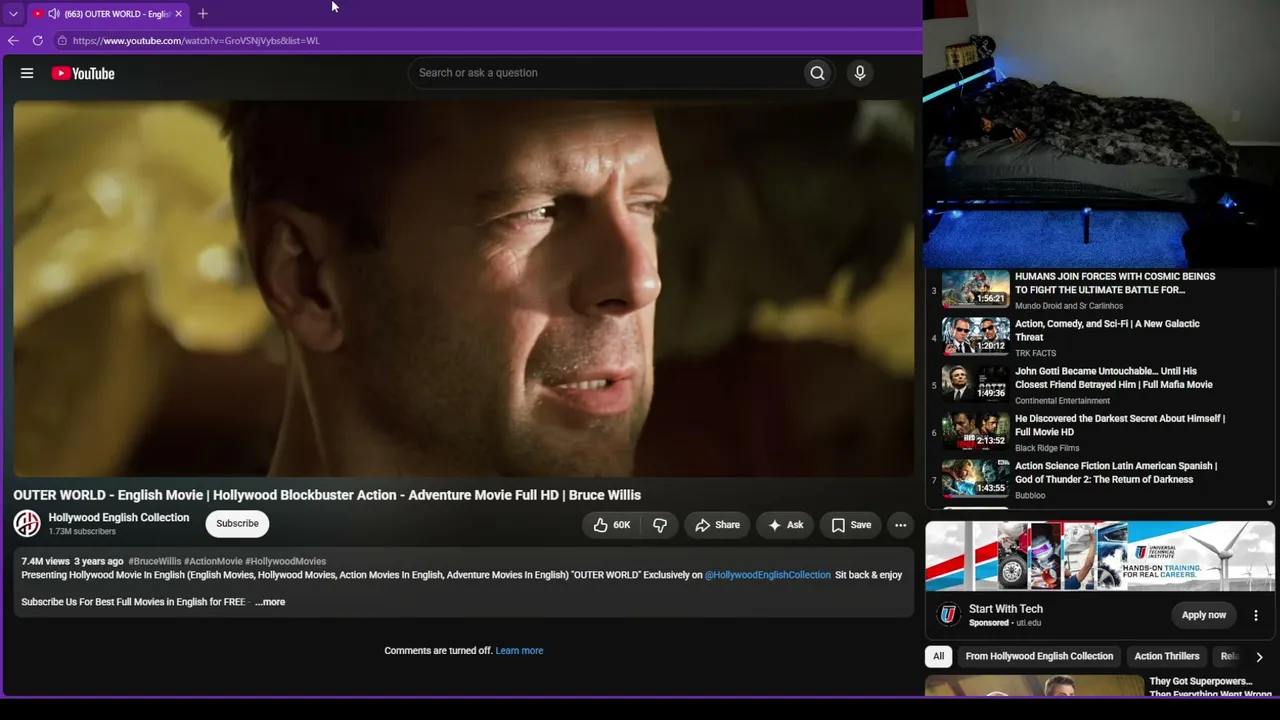
Task: Open title 'Action, Comedy, and Sci-Fi'
Action: [1107, 330]
